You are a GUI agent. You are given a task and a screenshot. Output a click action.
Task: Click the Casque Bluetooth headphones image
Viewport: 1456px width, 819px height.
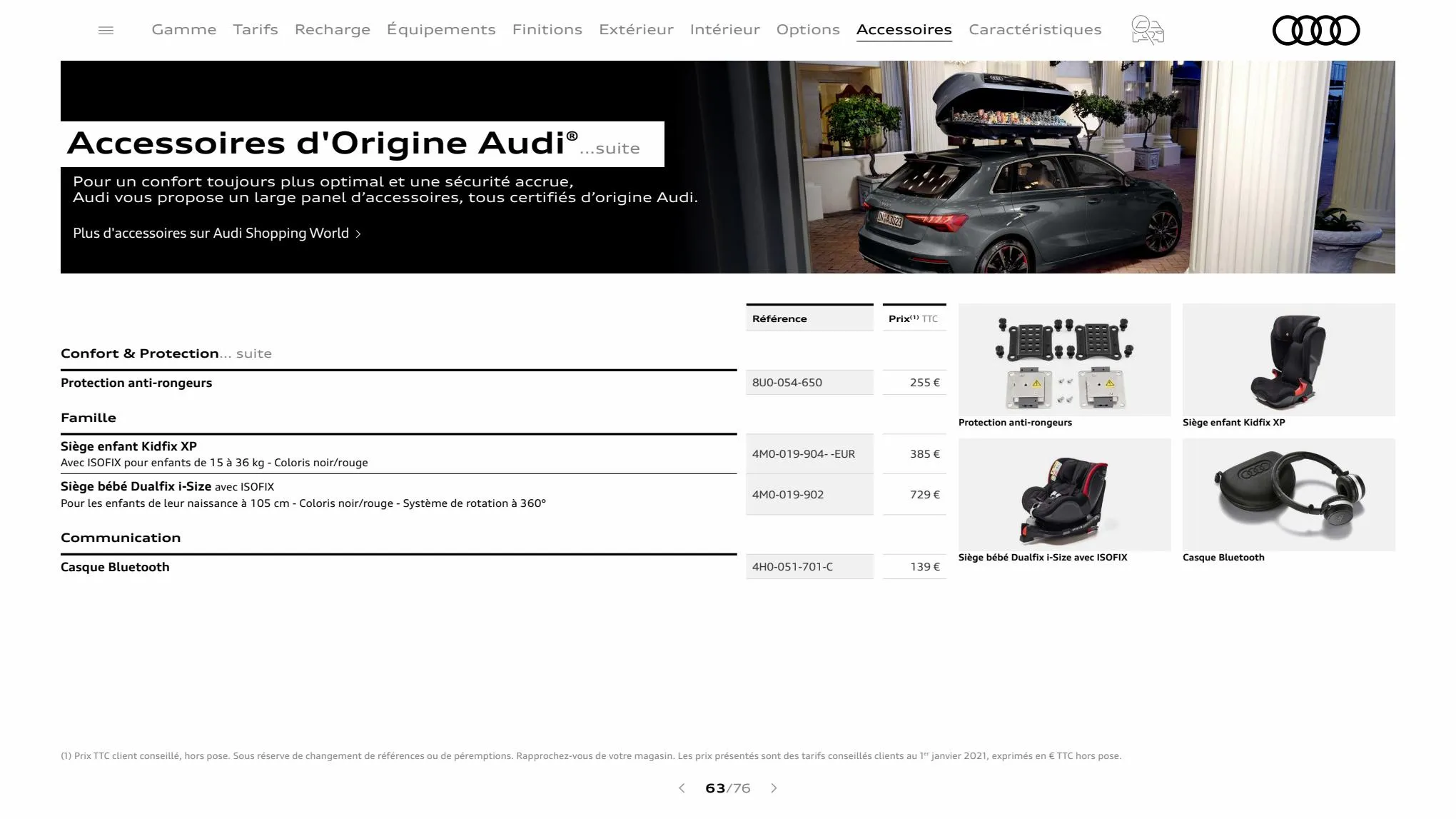[x=1288, y=495]
